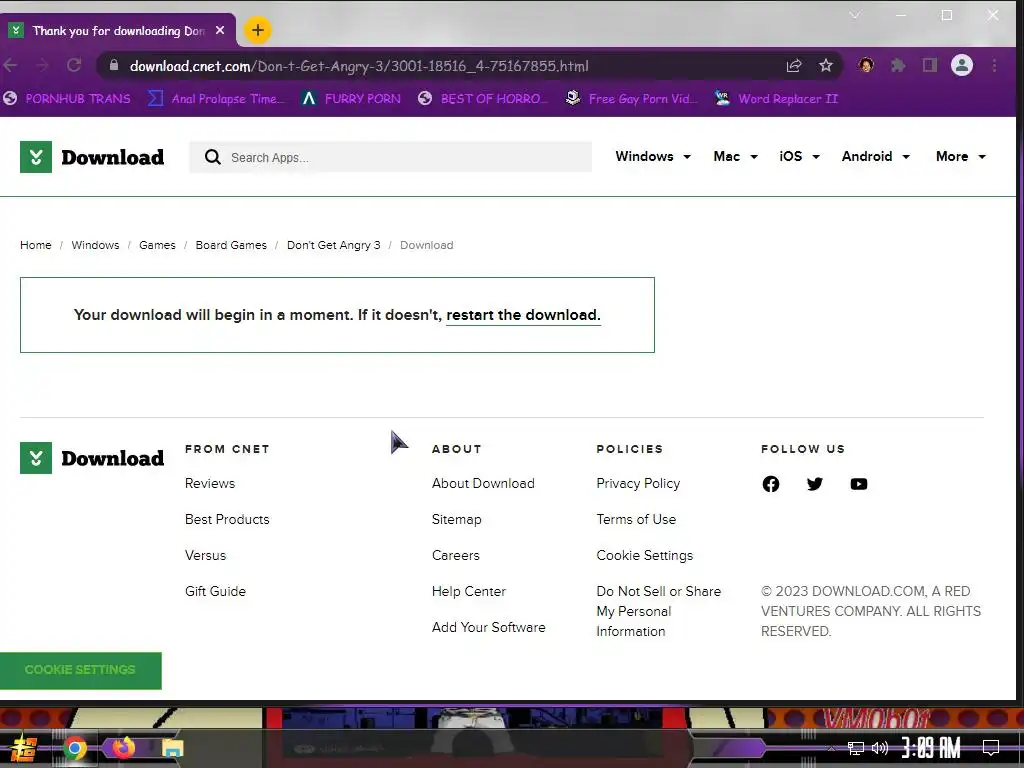Click the footer Download logo
1024x768 pixels.
(x=92, y=458)
